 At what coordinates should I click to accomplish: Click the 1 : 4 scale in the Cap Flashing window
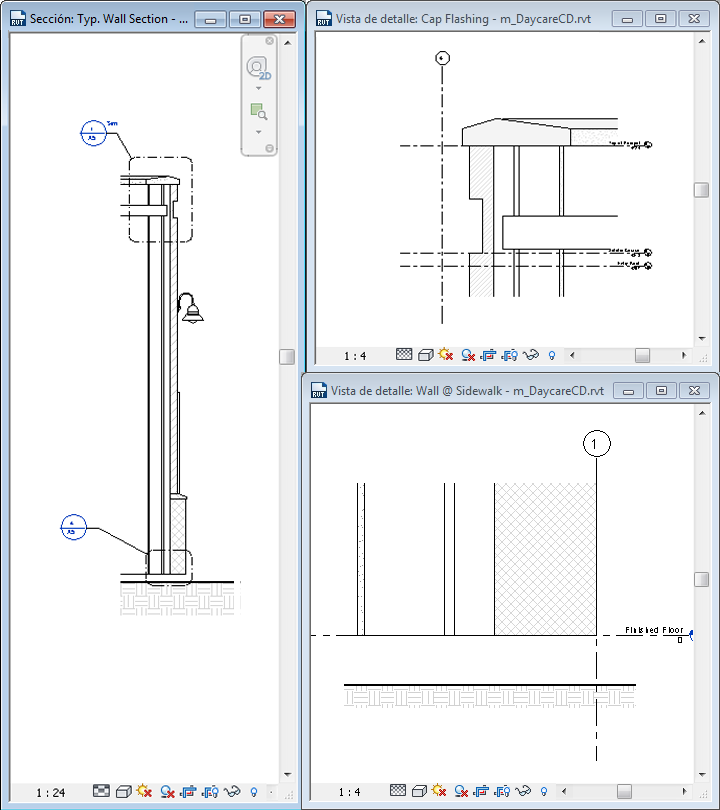[x=355, y=356]
